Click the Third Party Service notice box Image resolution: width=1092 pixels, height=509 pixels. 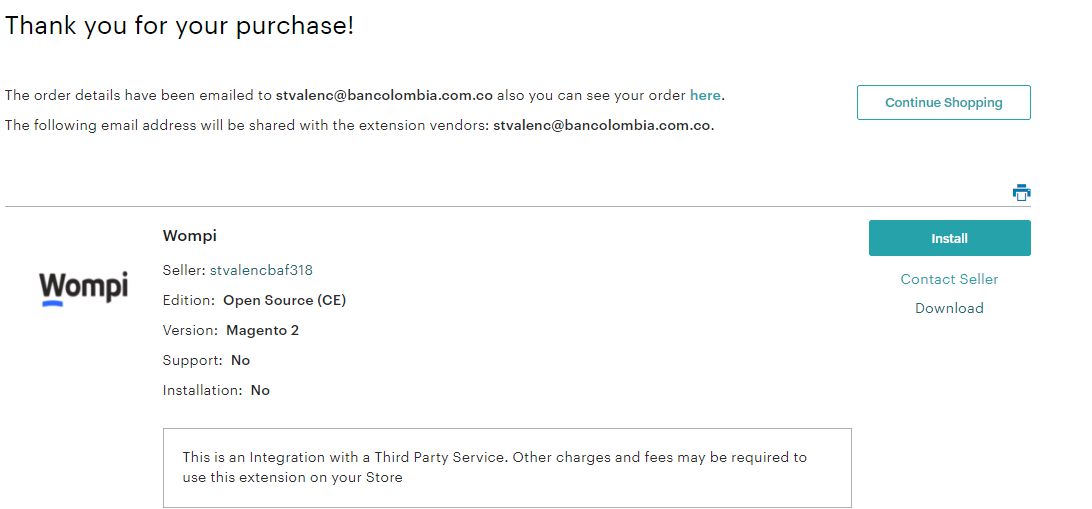[x=507, y=468]
